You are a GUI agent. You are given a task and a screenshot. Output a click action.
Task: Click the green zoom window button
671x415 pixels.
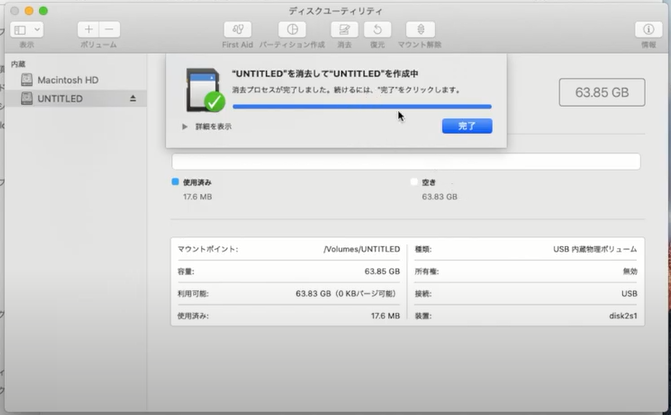coord(43,11)
